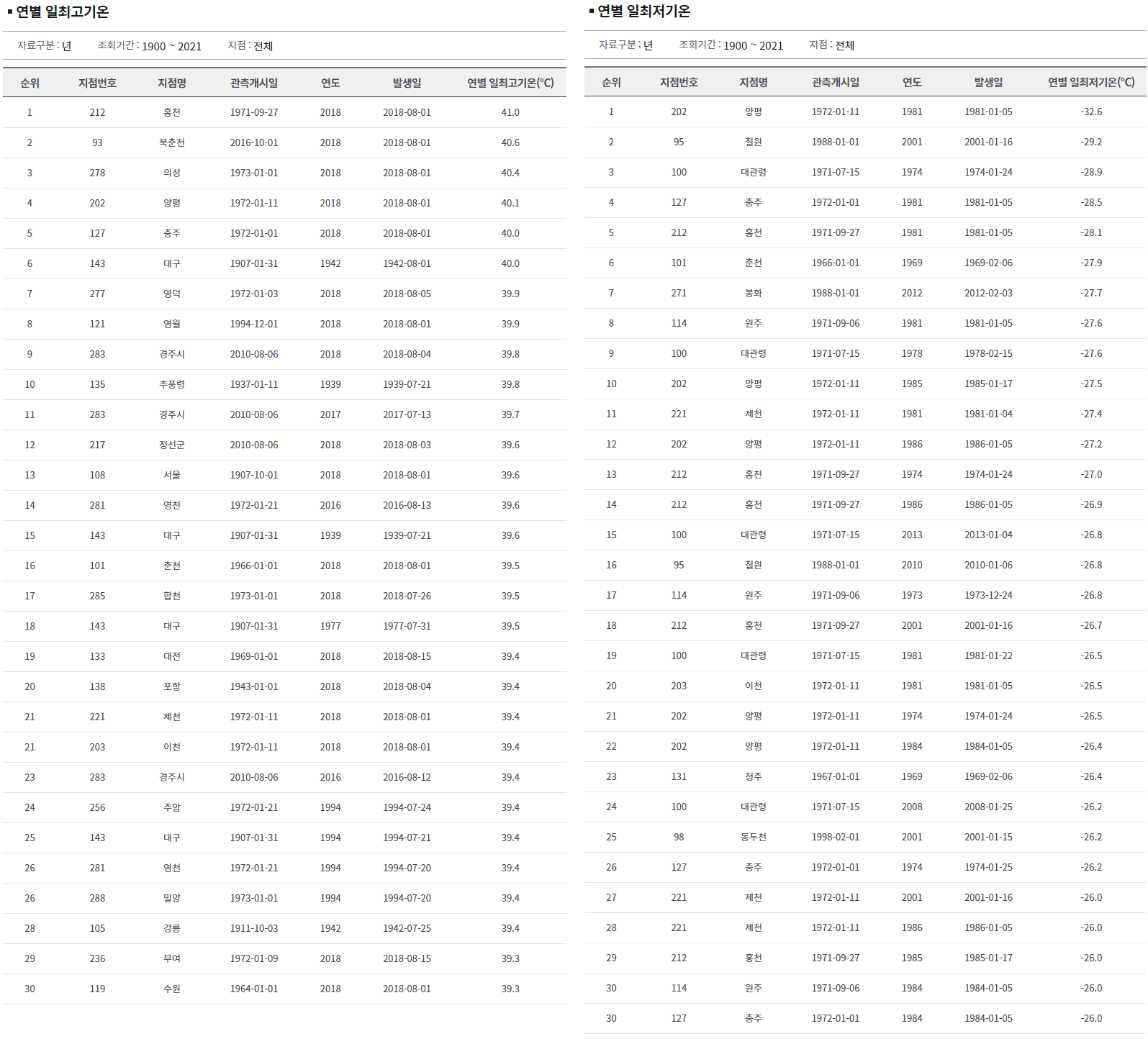Select the 합천 station cell

pos(172,596)
